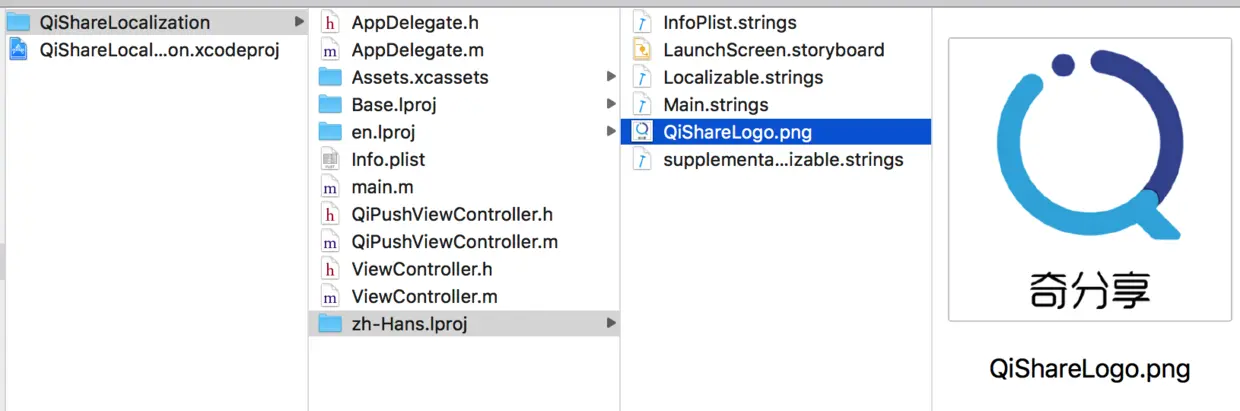This screenshot has width=1240, height=411.
Task: Click the main.m source file icon
Action: tap(330, 187)
